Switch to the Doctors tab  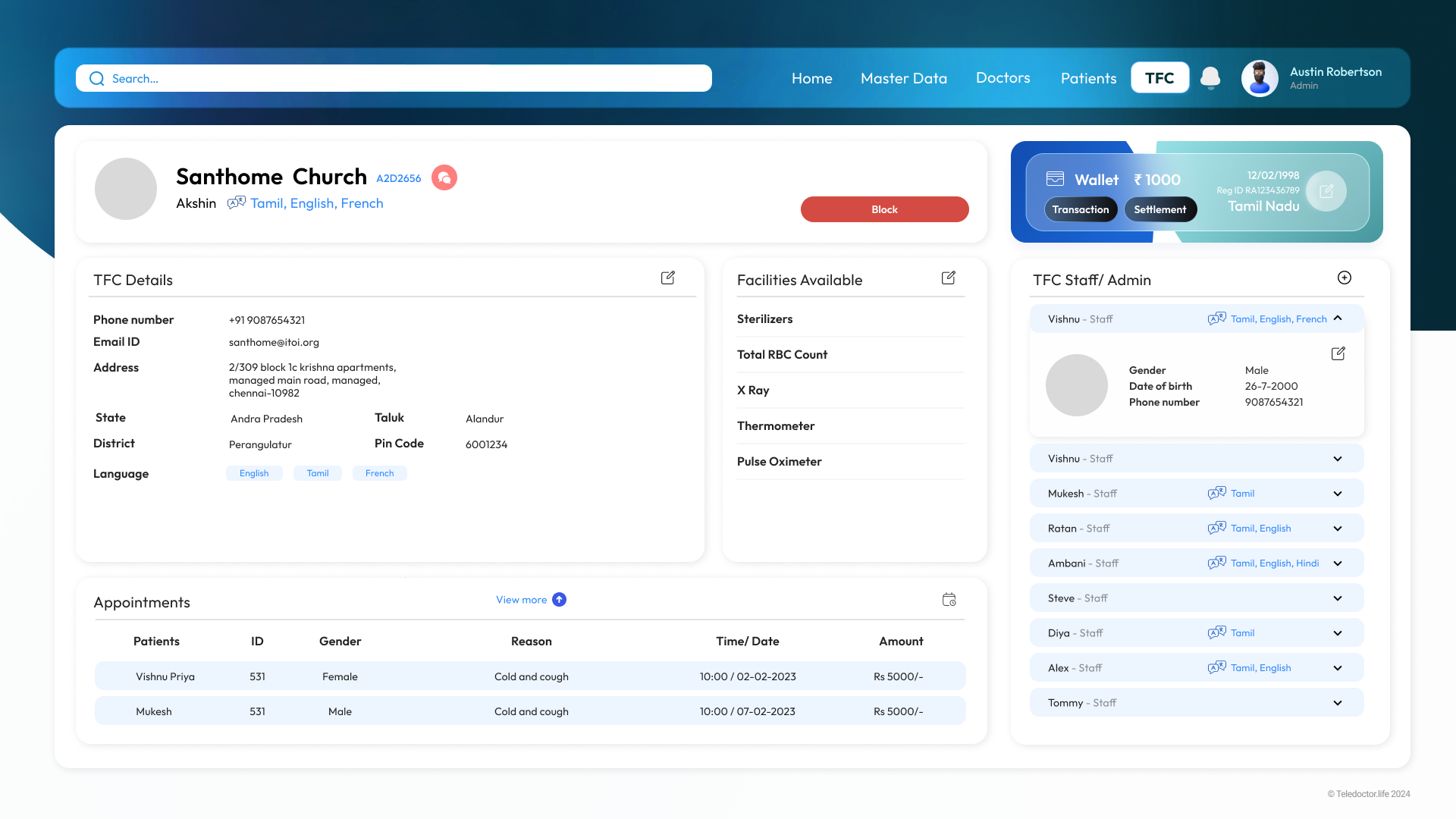click(1003, 78)
